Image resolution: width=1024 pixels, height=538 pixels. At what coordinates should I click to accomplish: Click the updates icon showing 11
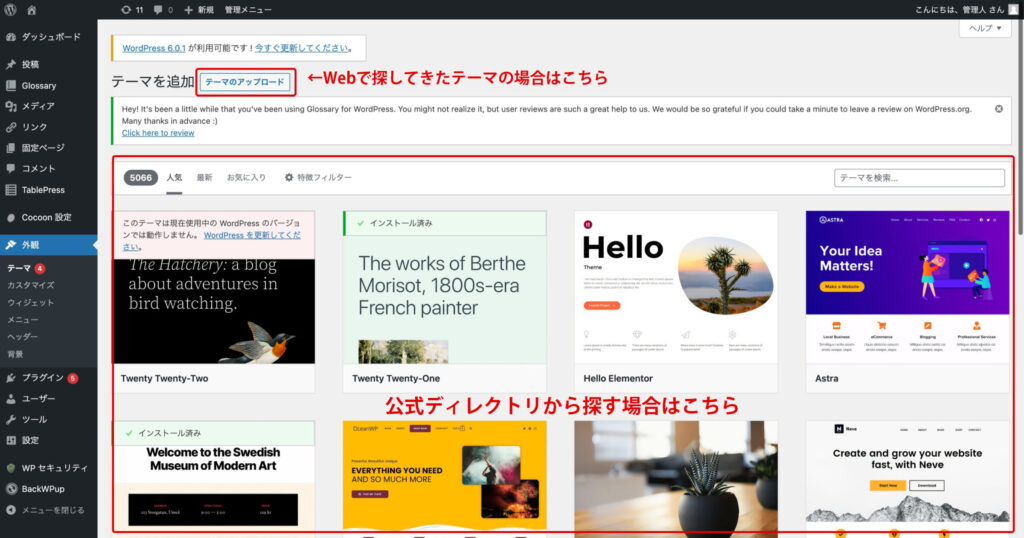131,9
